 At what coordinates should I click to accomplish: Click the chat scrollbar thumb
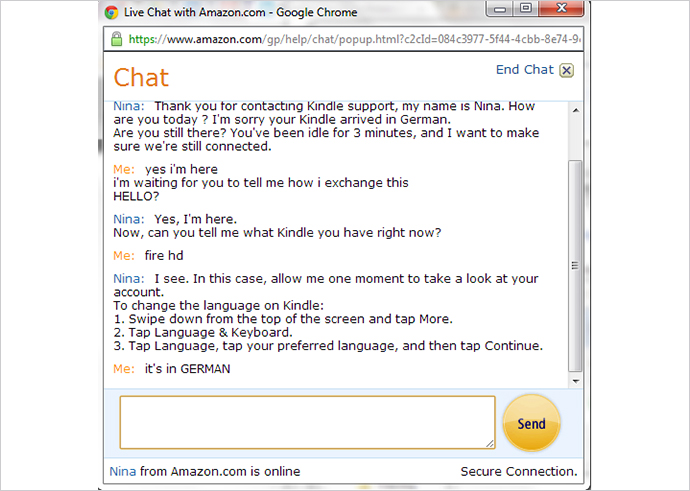[576, 266]
